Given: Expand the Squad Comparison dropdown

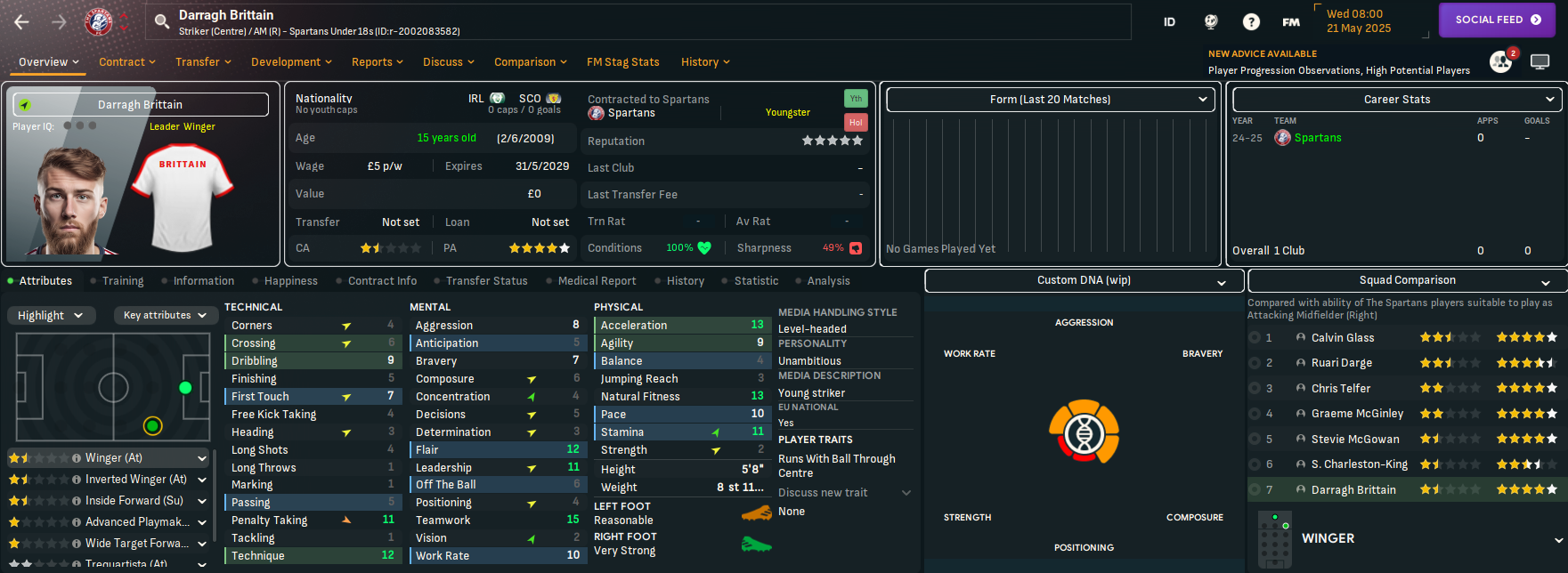Looking at the screenshot, I should coord(1407,280).
